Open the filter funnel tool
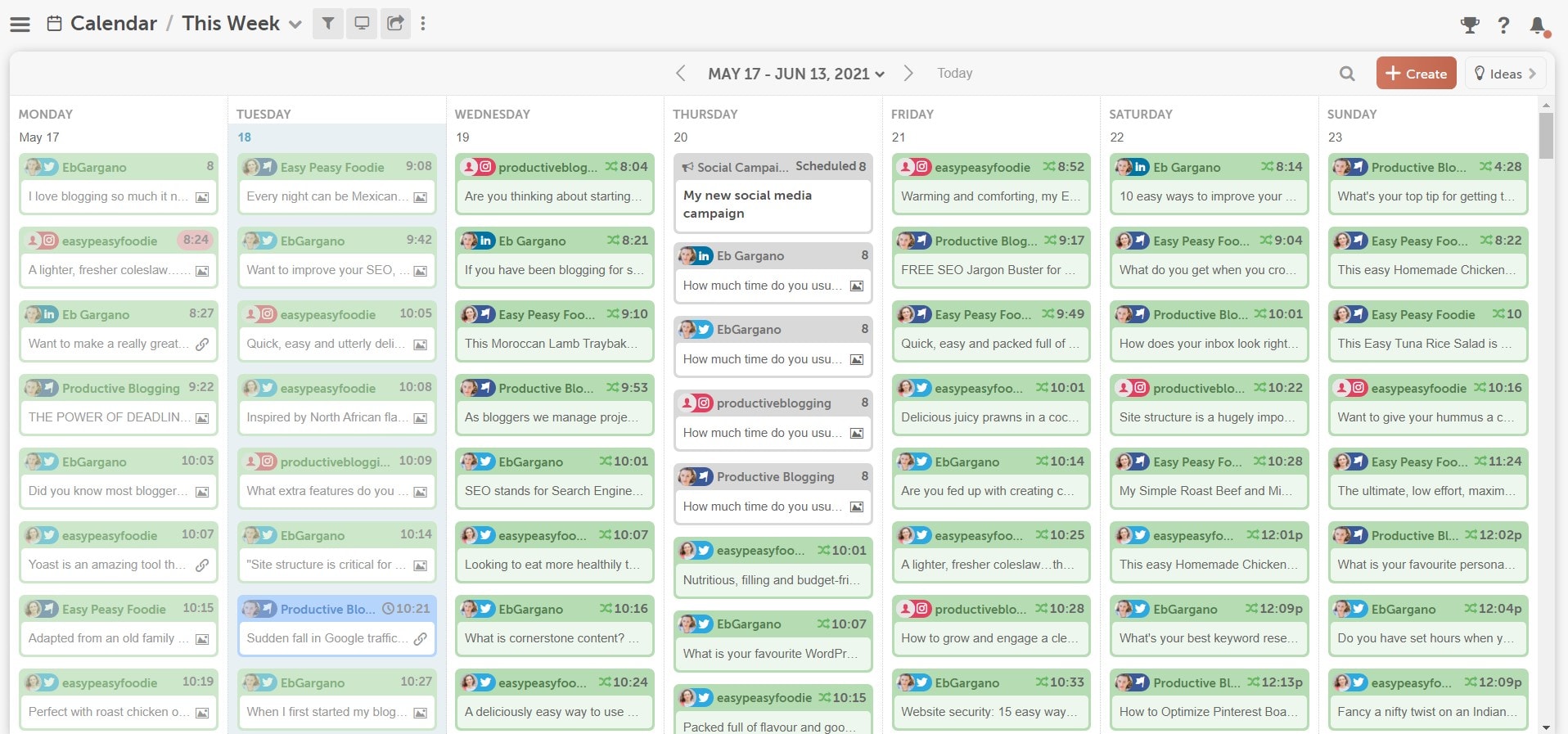 click(328, 24)
